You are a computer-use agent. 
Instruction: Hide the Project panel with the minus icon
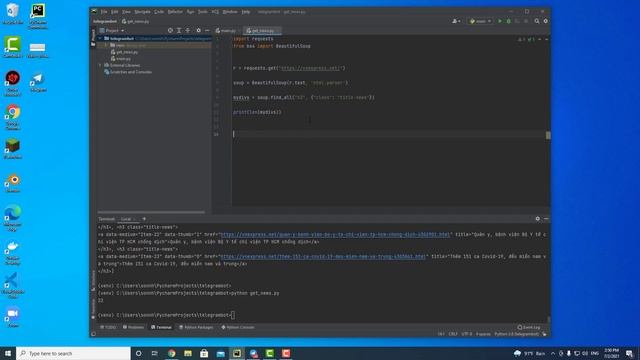coord(207,31)
